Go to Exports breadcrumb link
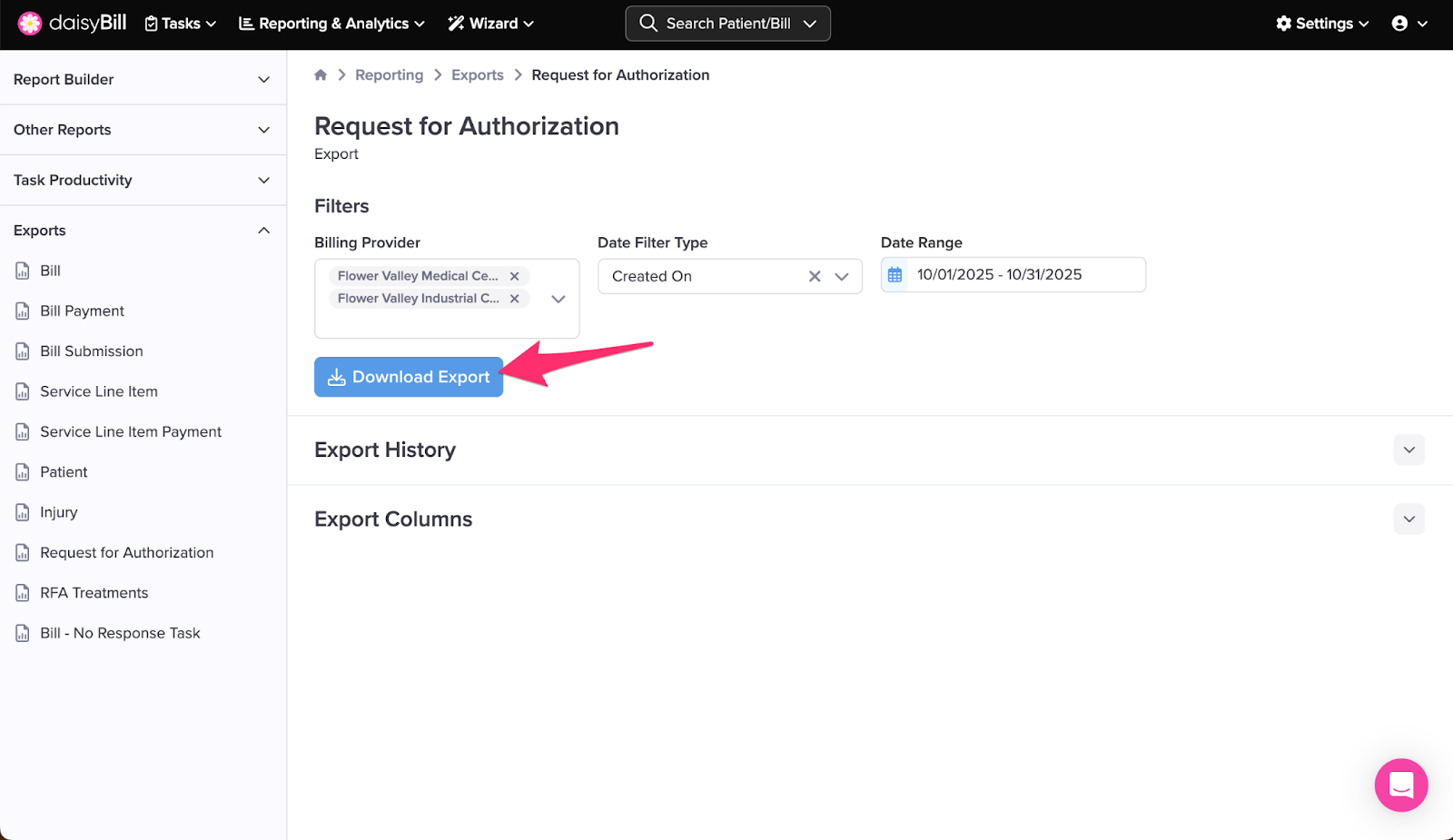1453x840 pixels. pos(477,75)
